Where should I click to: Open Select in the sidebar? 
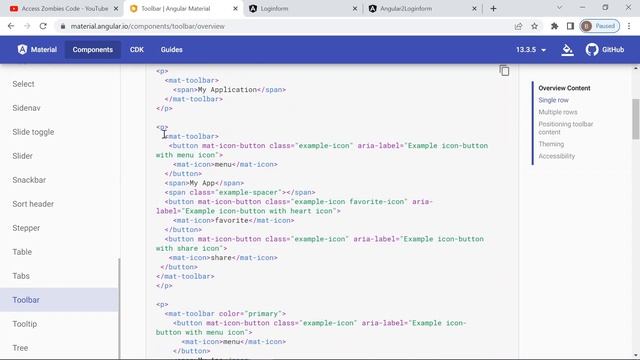(23, 84)
